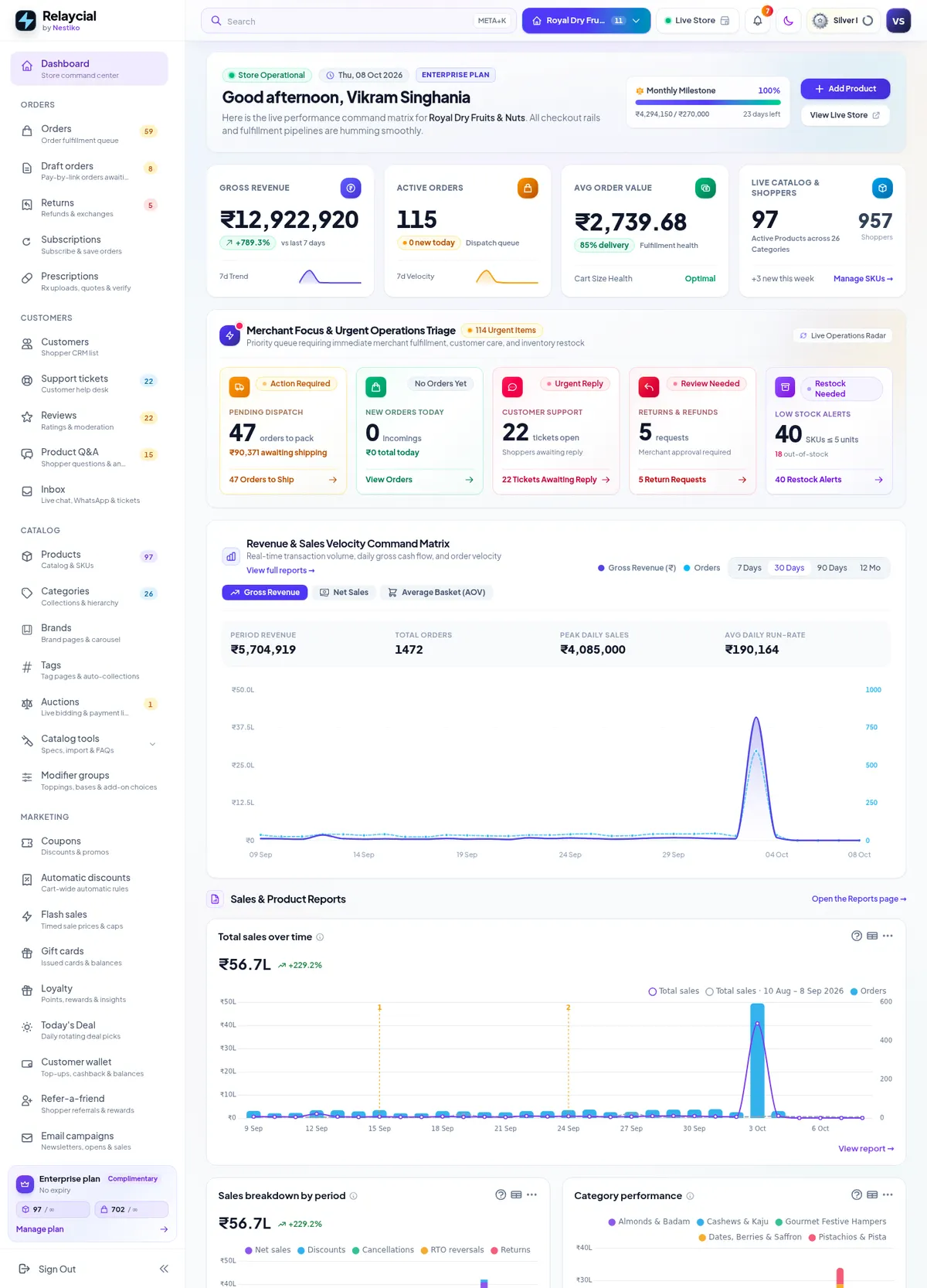
Task: Click the View Live Store button
Action: pyautogui.click(x=845, y=115)
